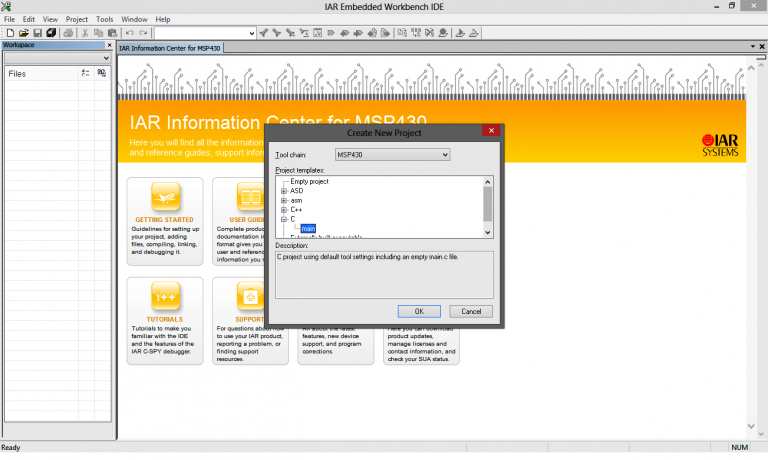Click the build-status column icon in Files header
Viewport: 768px width, 460px height.
(x=85, y=73)
